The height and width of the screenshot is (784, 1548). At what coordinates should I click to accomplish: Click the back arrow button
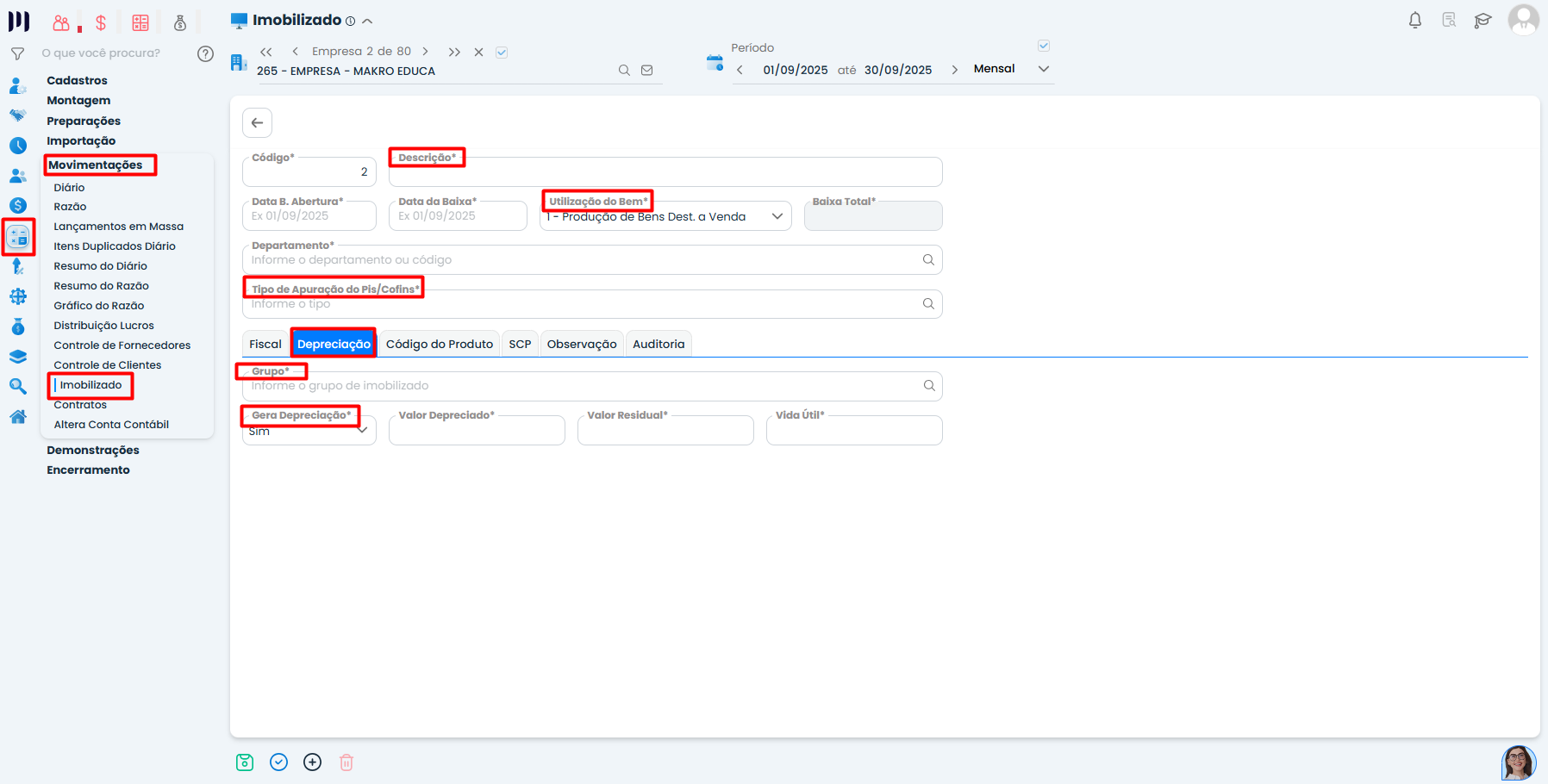(257, 123)
